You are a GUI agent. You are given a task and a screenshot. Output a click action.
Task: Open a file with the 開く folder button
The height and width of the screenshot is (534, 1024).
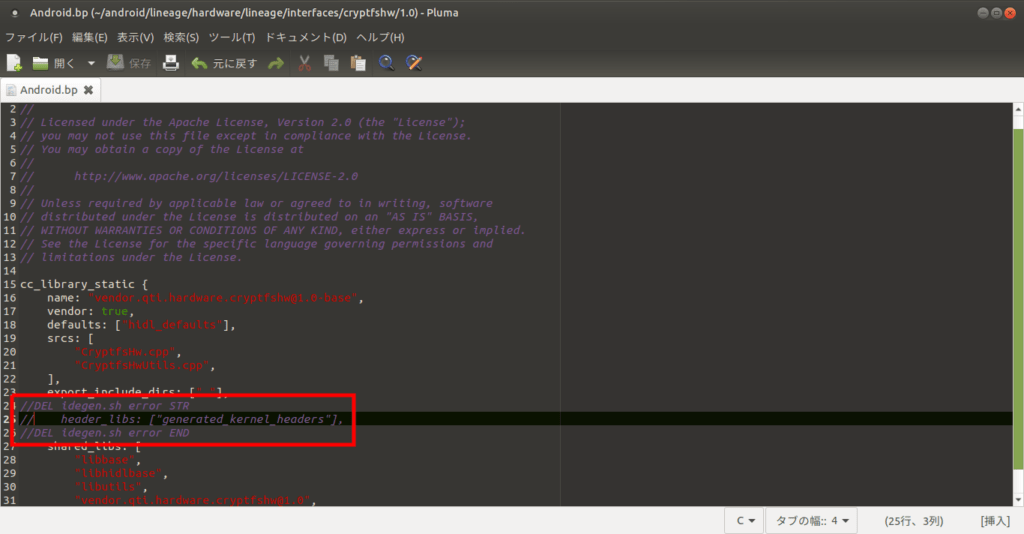[54, 63]
